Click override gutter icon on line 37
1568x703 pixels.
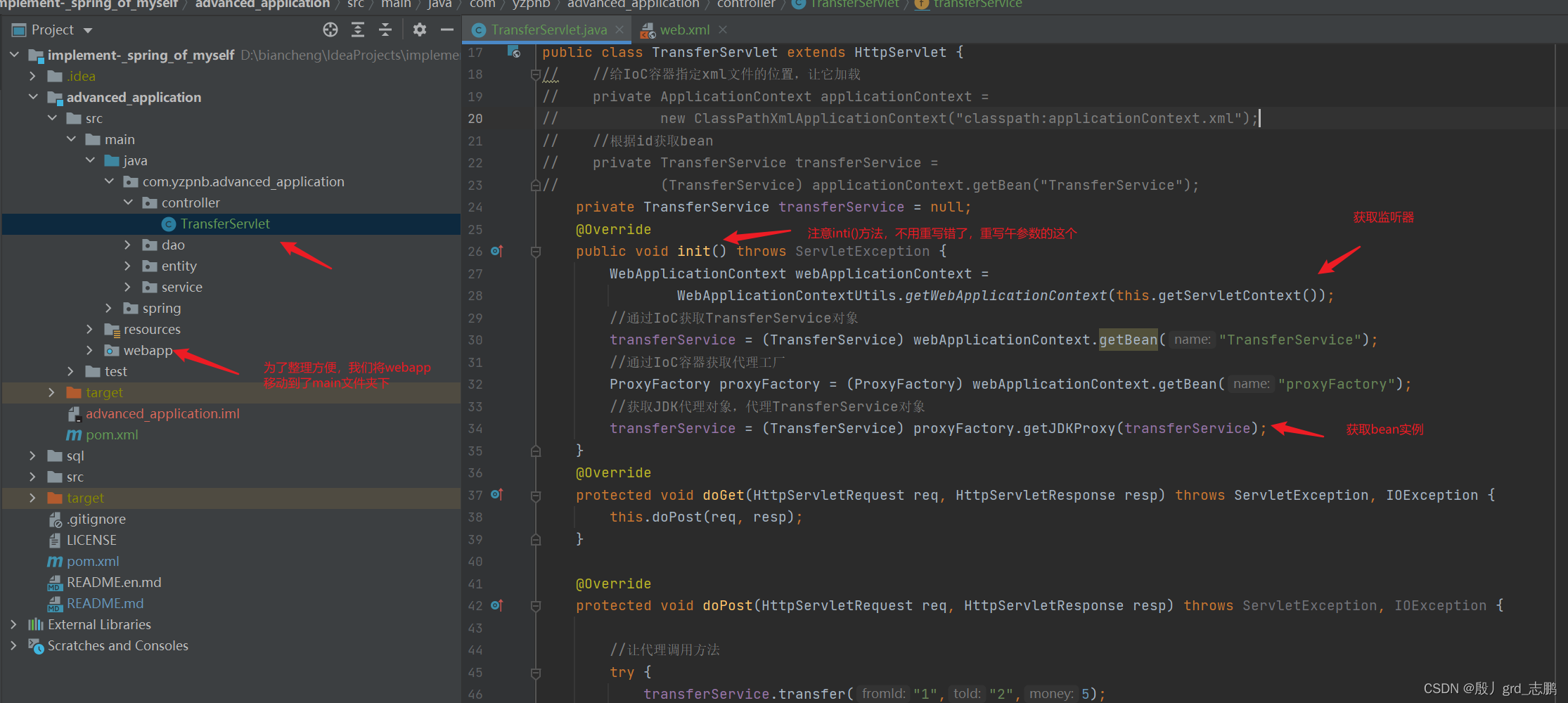pos(496,495)
